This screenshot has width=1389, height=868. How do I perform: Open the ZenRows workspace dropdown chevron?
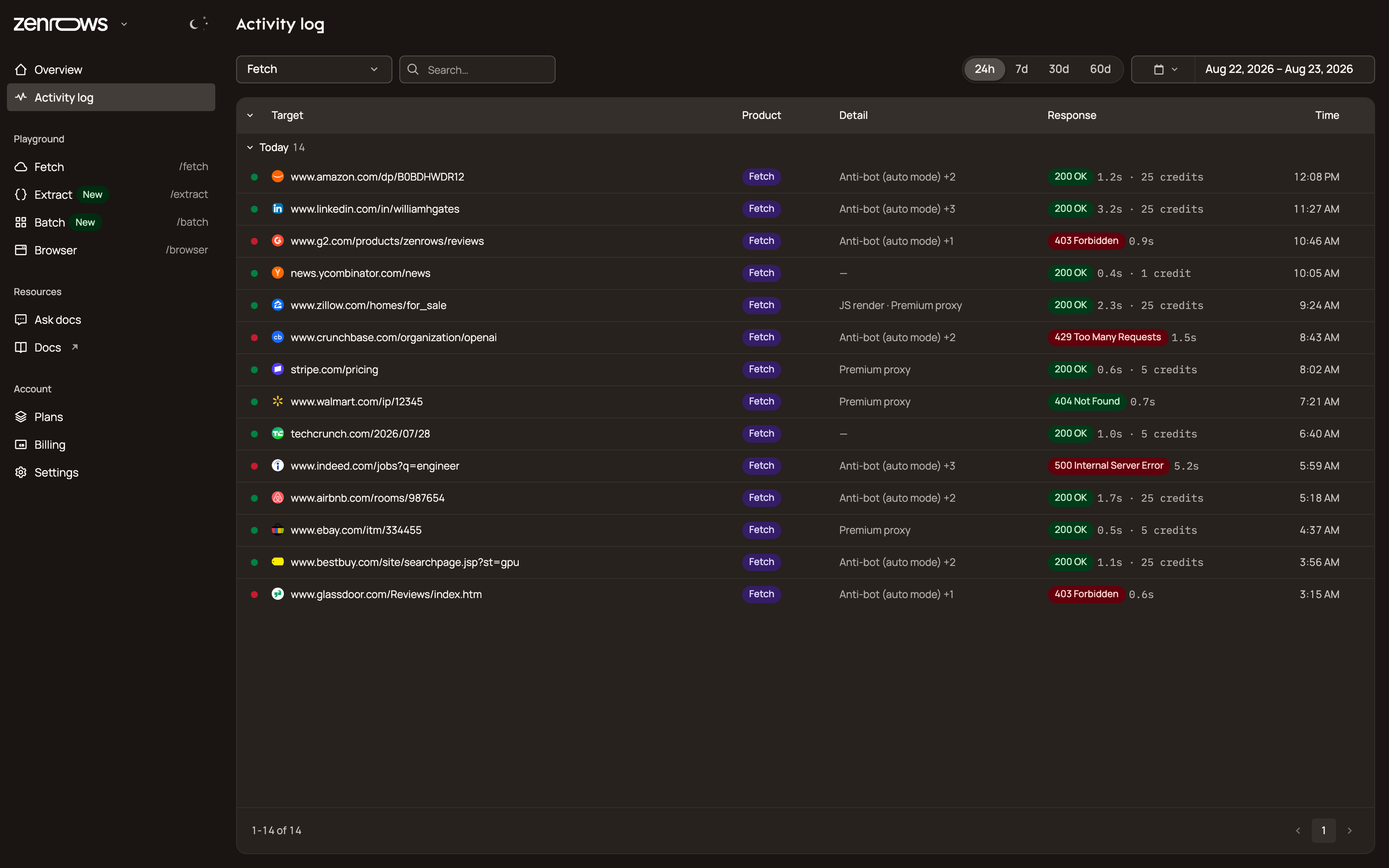click(x=124, y=24)
